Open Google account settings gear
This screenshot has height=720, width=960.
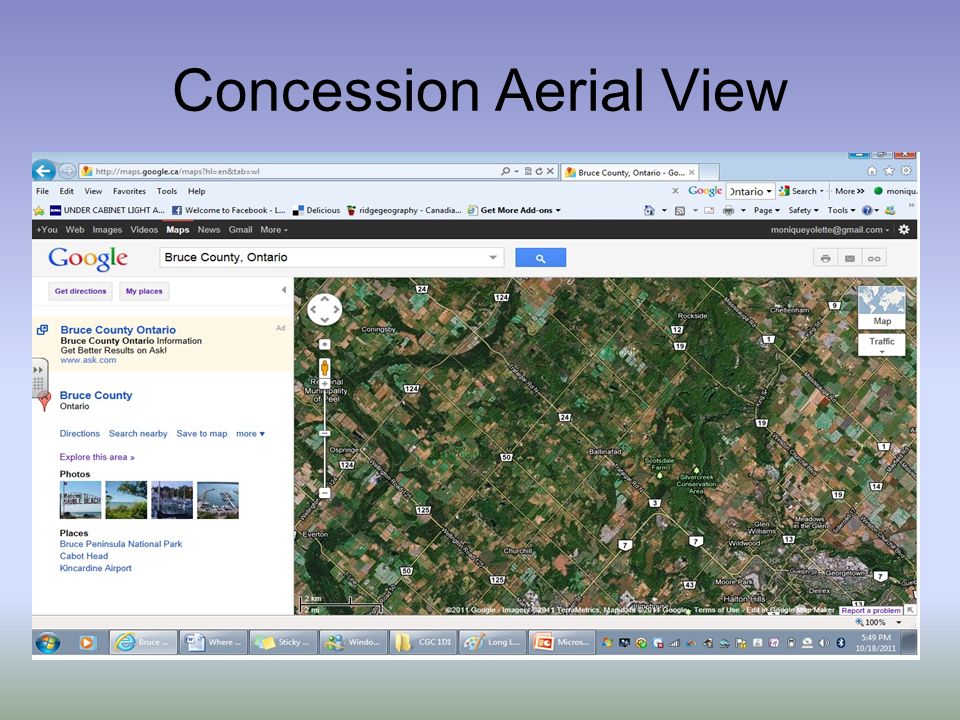[904, 230]
